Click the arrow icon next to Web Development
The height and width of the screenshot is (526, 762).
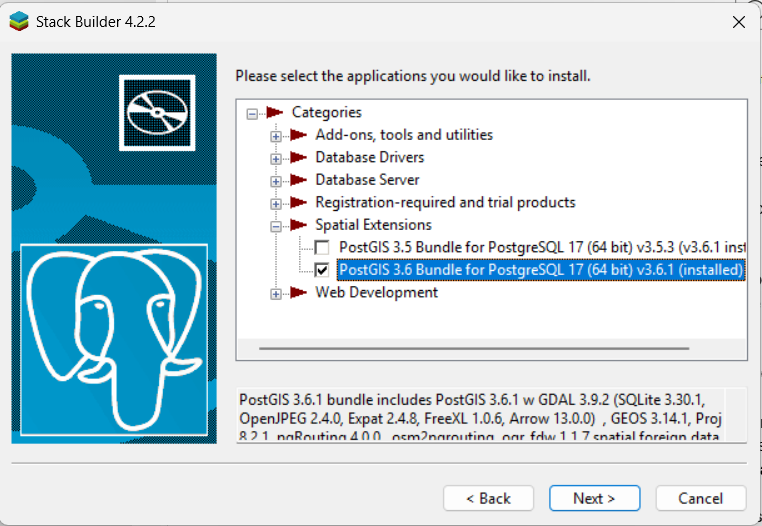click(298, 293)
